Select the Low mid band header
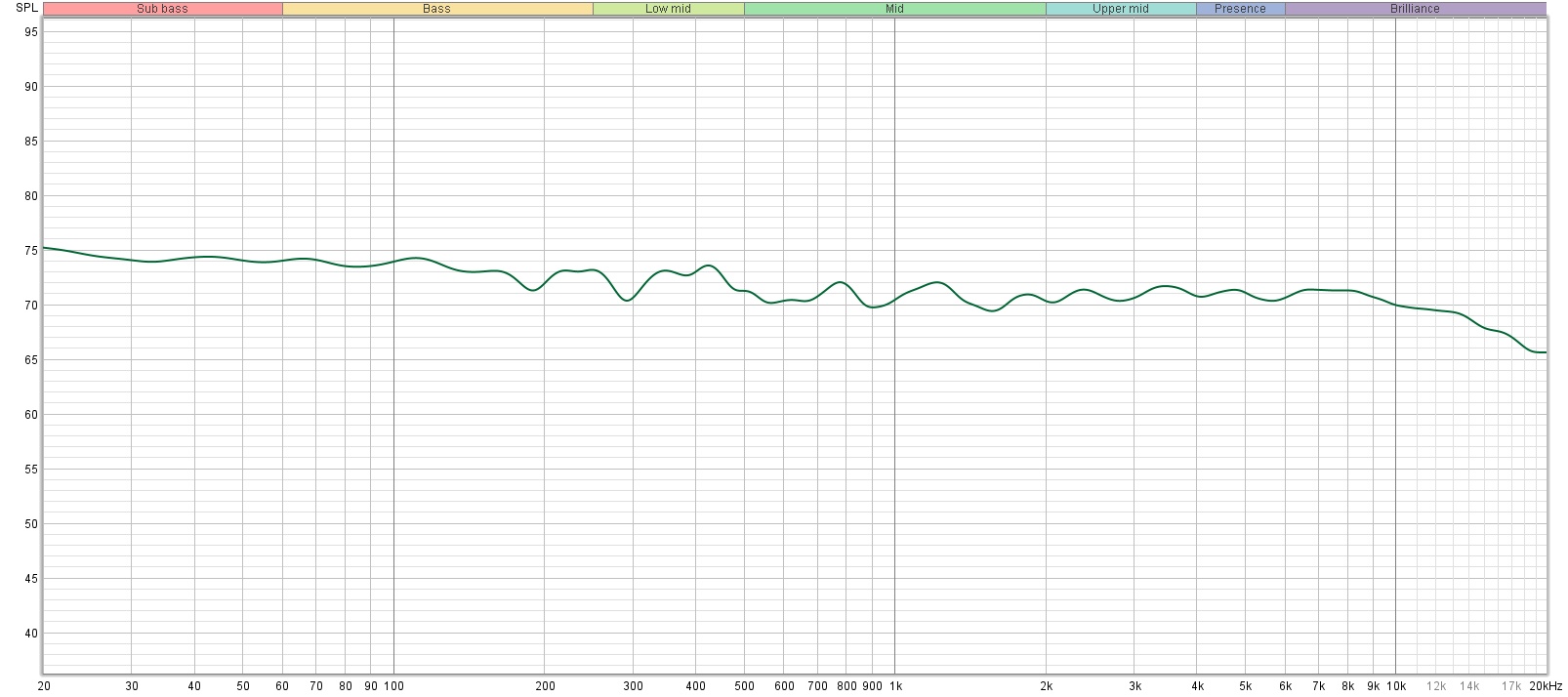Viewport: 1568px width, 697px height. coord(669,9)
